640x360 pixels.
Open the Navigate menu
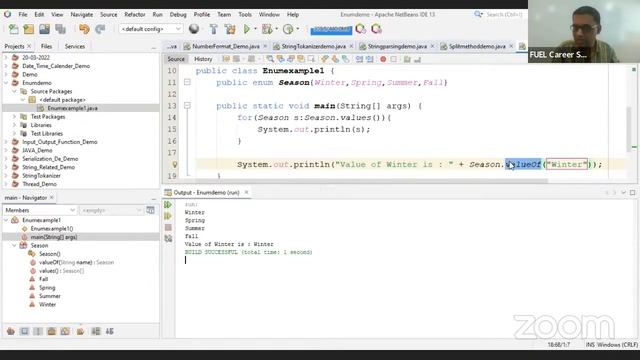point(82,14)
